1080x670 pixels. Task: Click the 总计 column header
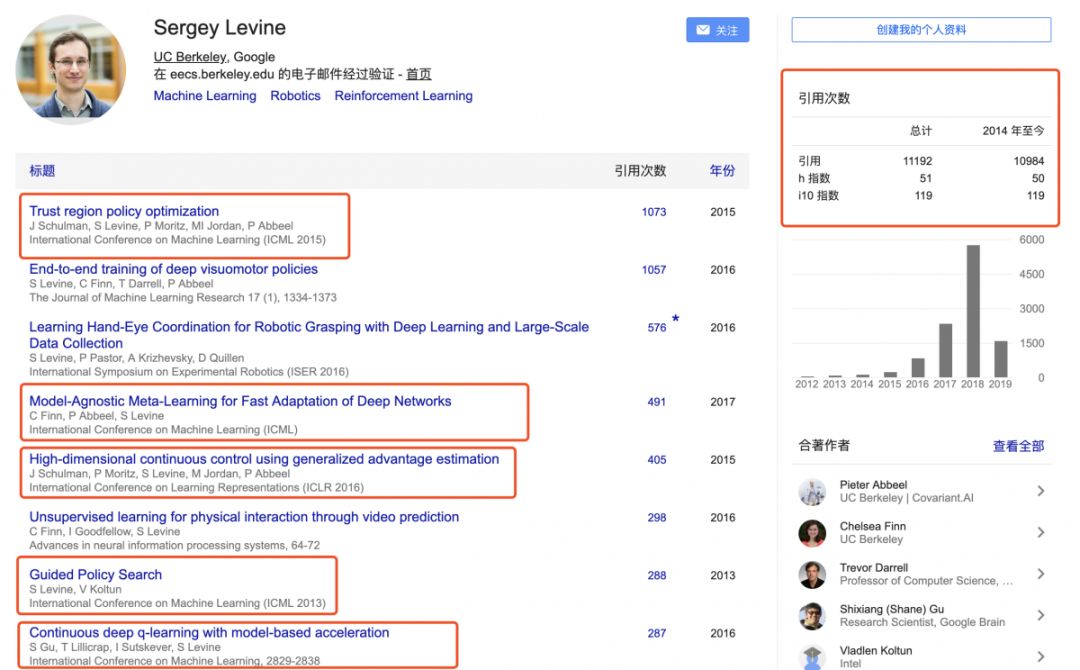[x=921, y=131]
